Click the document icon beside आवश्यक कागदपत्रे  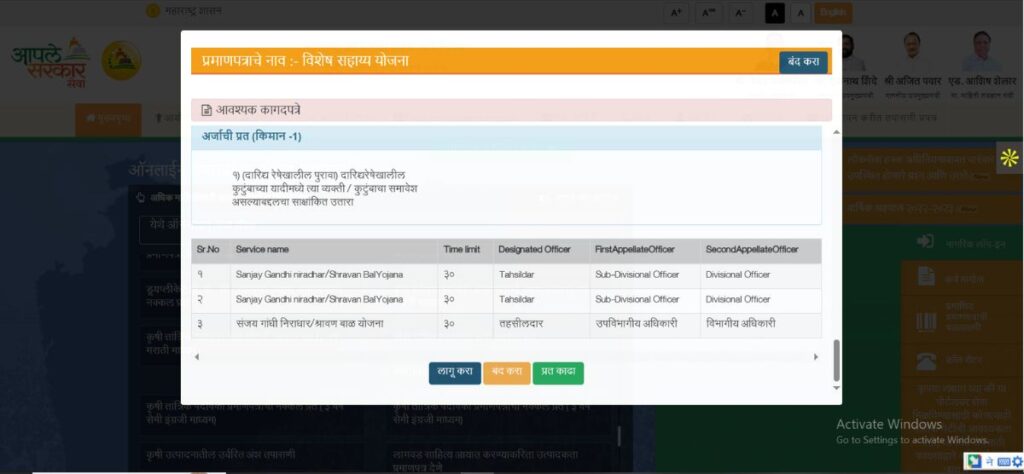point(206,110)
